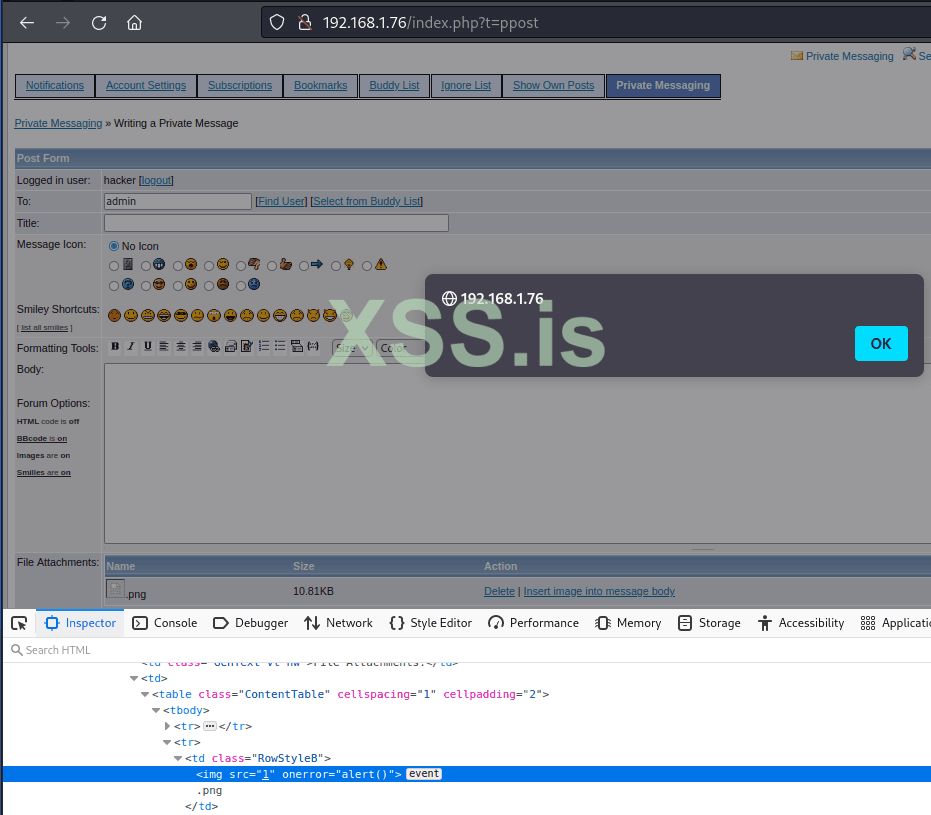
Task: Open the Memory tab
Action: 628,623
